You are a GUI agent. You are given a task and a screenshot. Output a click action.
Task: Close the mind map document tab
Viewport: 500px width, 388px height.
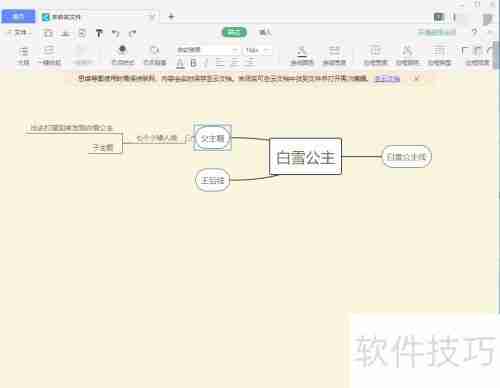coord(152,17)
